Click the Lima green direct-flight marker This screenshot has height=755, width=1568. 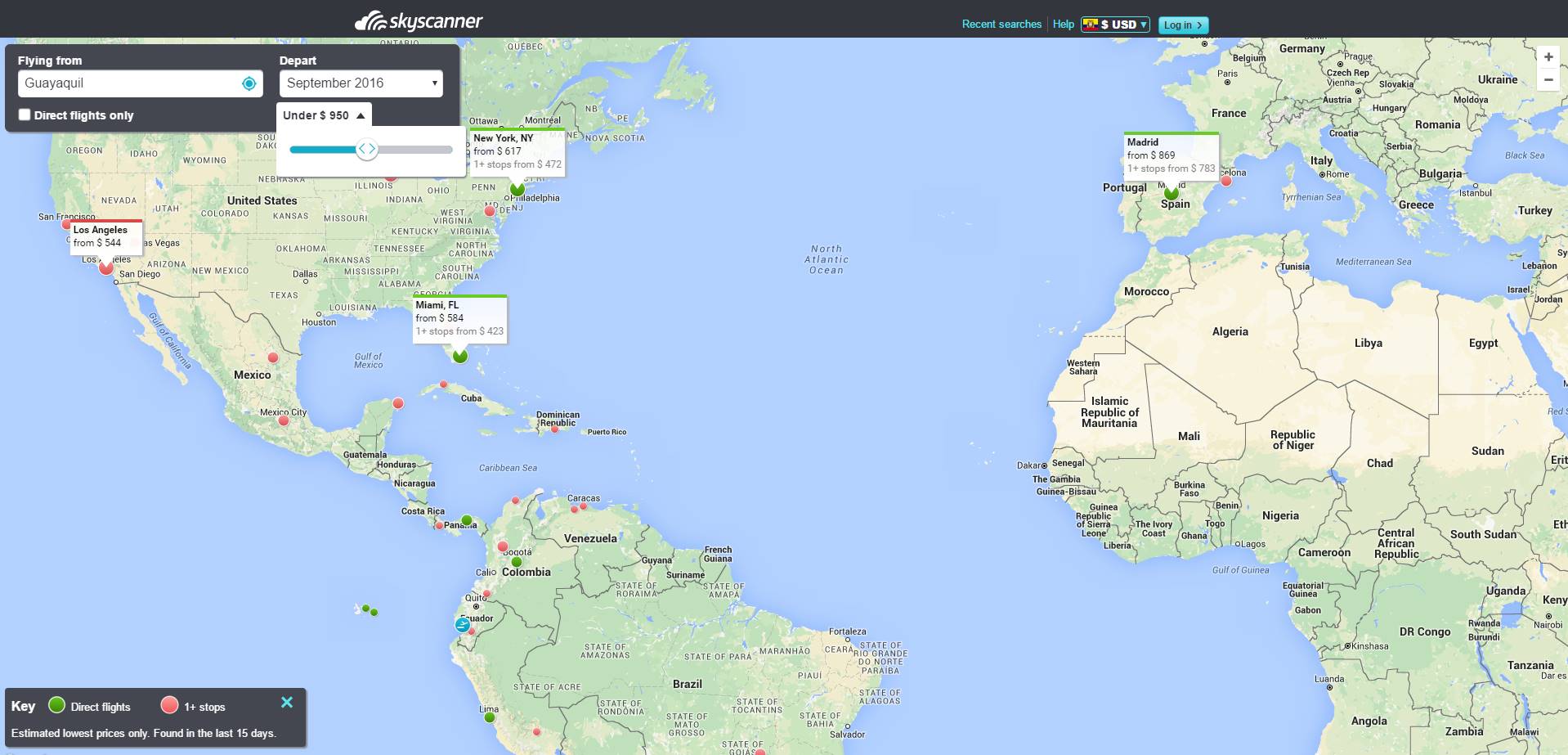[x=489, y=717]
